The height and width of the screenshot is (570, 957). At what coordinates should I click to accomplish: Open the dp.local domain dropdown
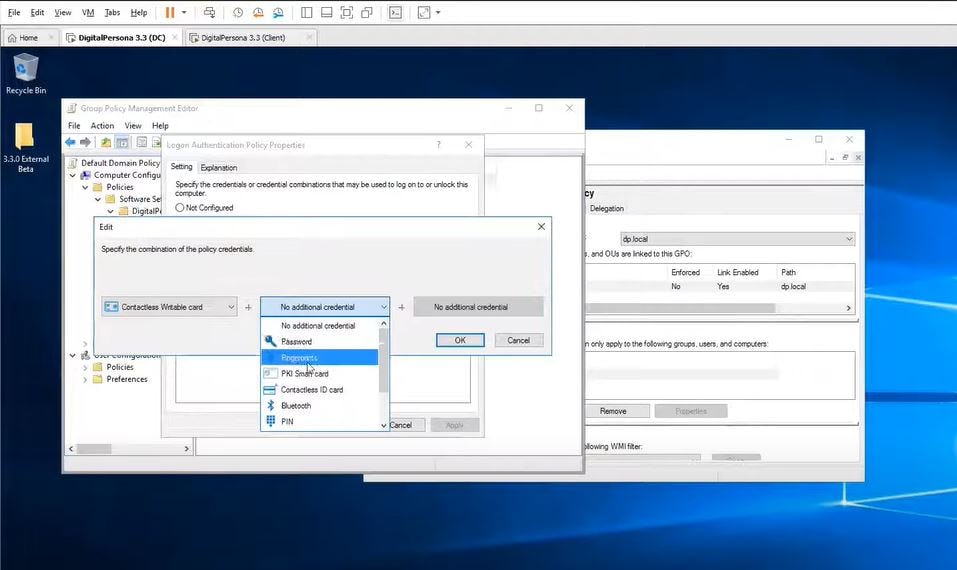737,239
